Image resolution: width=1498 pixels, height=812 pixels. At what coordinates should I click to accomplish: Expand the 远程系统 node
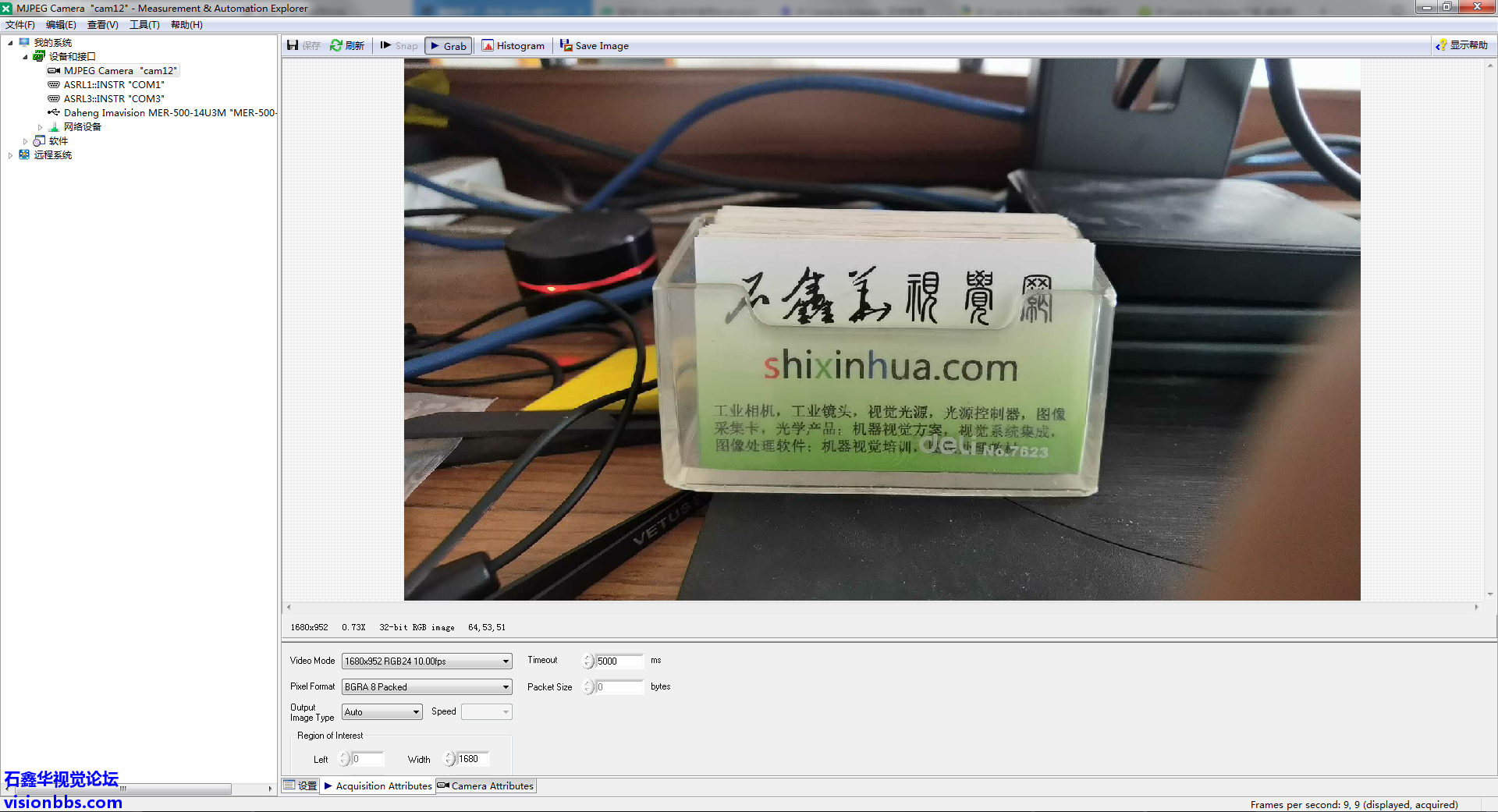(10, 155)
